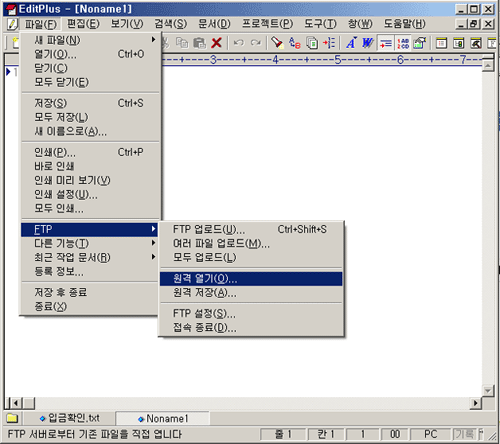Toggle the Word wrap W icon
The image size is (500, 444).
click(x=368, y=43)
